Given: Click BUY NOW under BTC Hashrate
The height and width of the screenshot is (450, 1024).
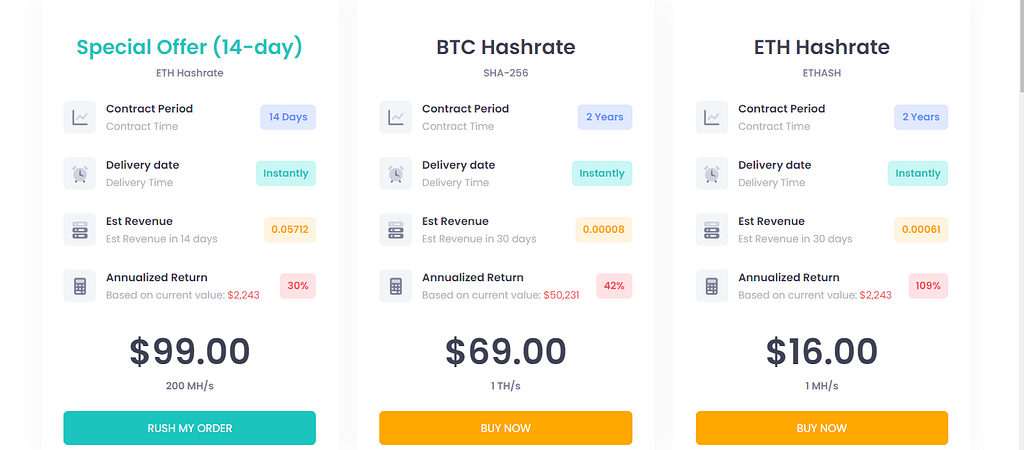Looking at the screenshot, I should pos(505,428).
